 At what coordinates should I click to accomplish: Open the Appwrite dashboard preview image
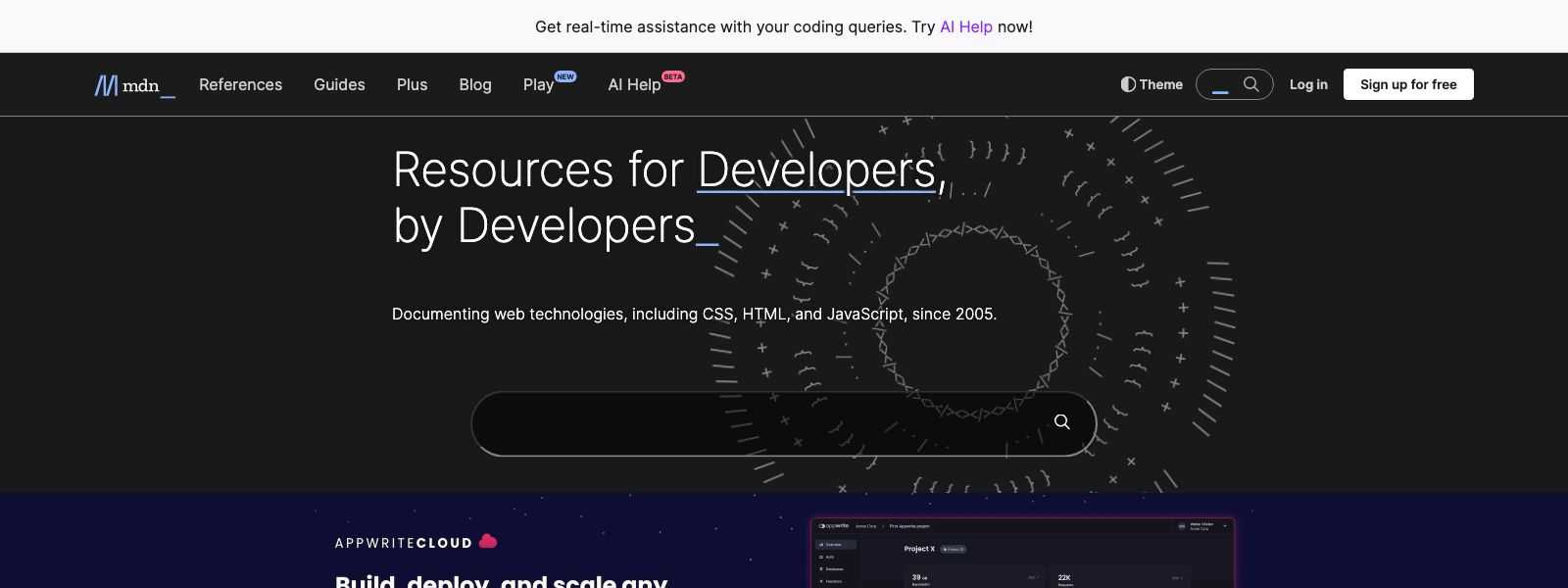[1022, 553]
